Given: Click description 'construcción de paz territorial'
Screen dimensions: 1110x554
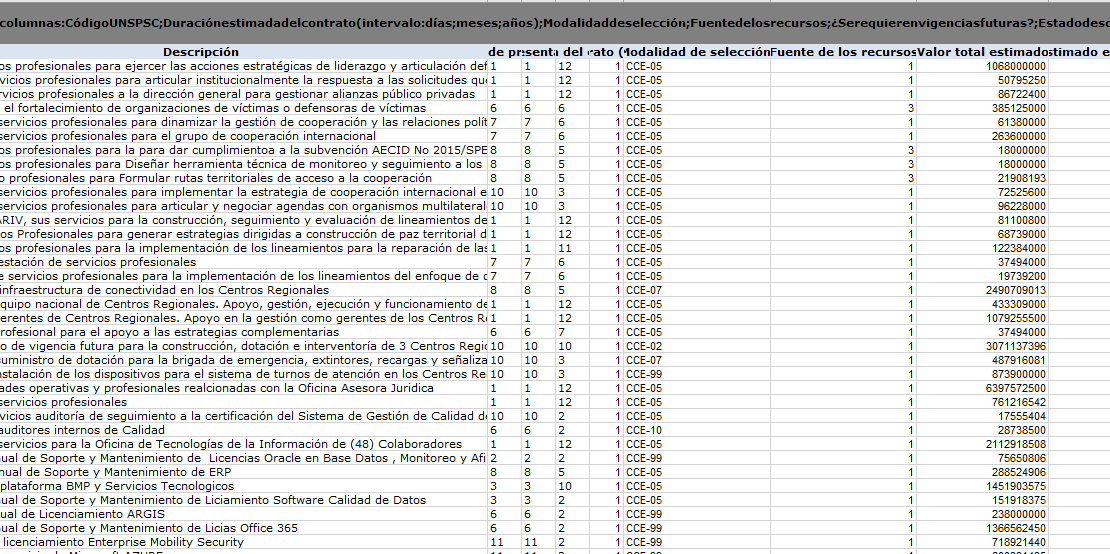Looking at the screenshot, I should [244, 234].
